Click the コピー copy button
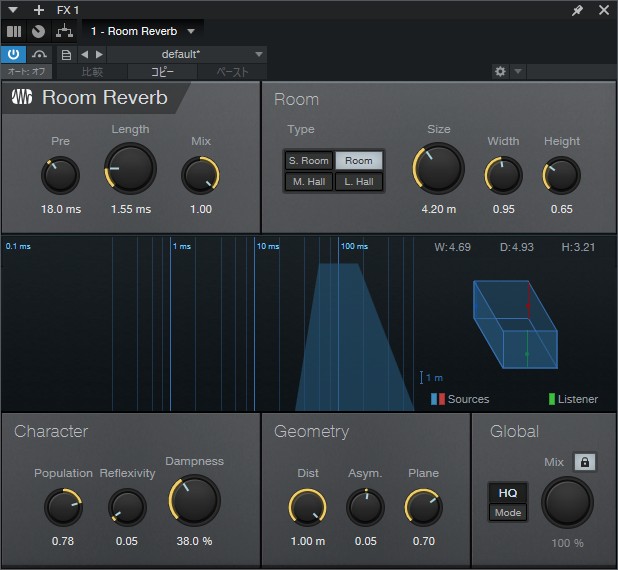Screen dimensions: 618x570 162,72
